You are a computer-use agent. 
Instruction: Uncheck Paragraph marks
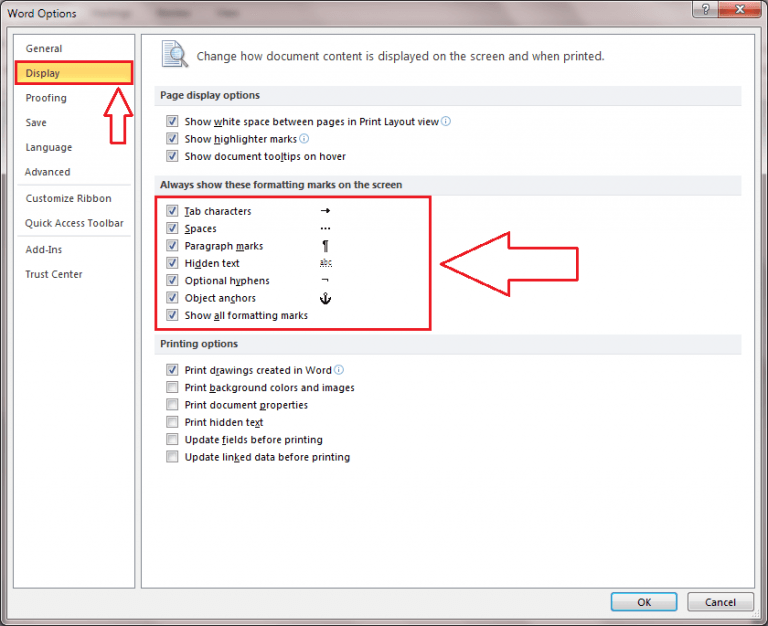172,245
